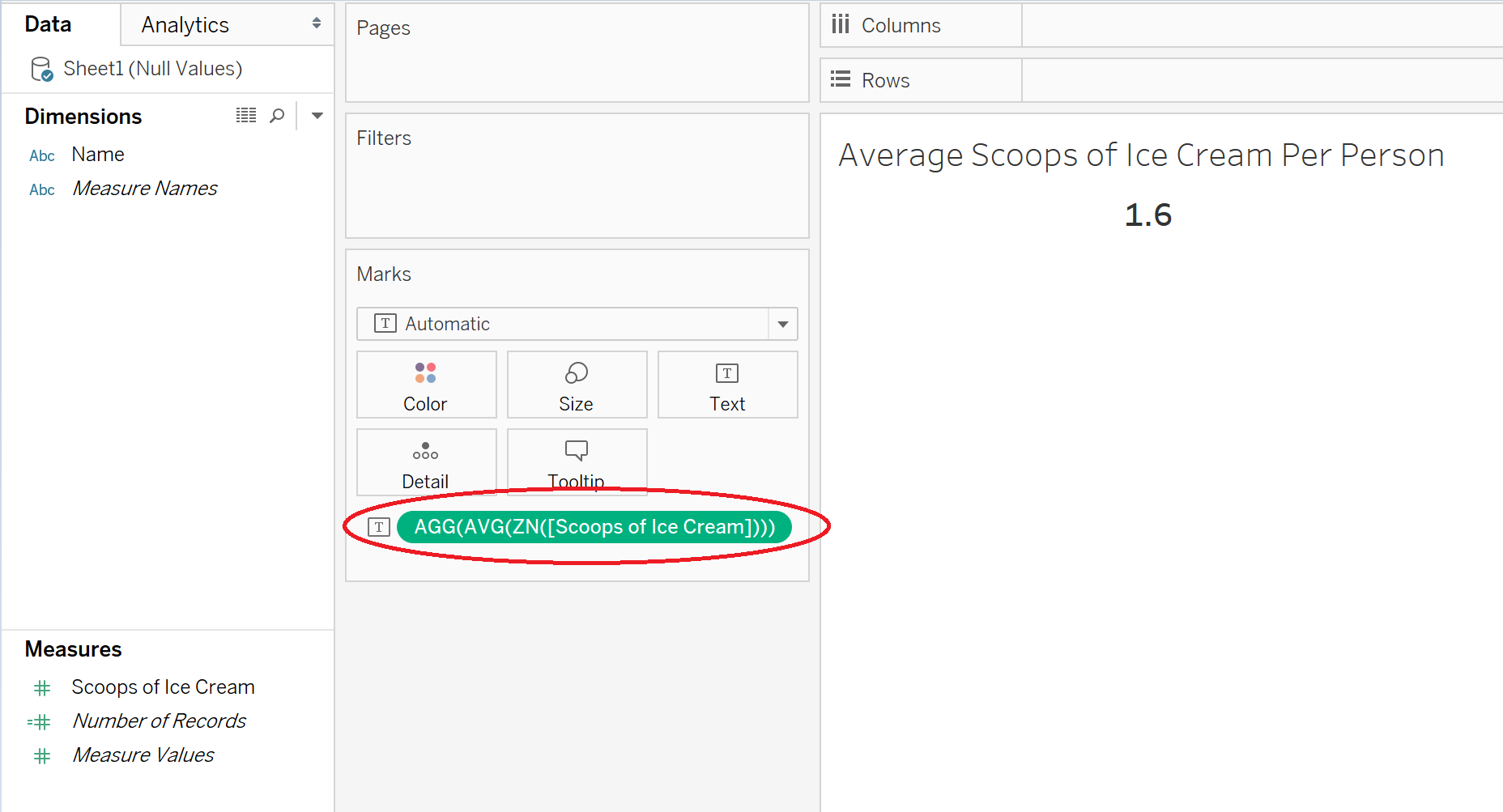Click the Sheet1 data source icon

coord(41,70)
